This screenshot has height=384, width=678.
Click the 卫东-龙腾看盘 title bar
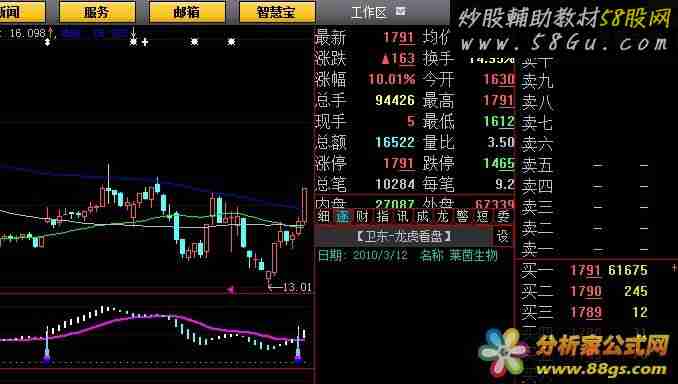coord(404,237)
